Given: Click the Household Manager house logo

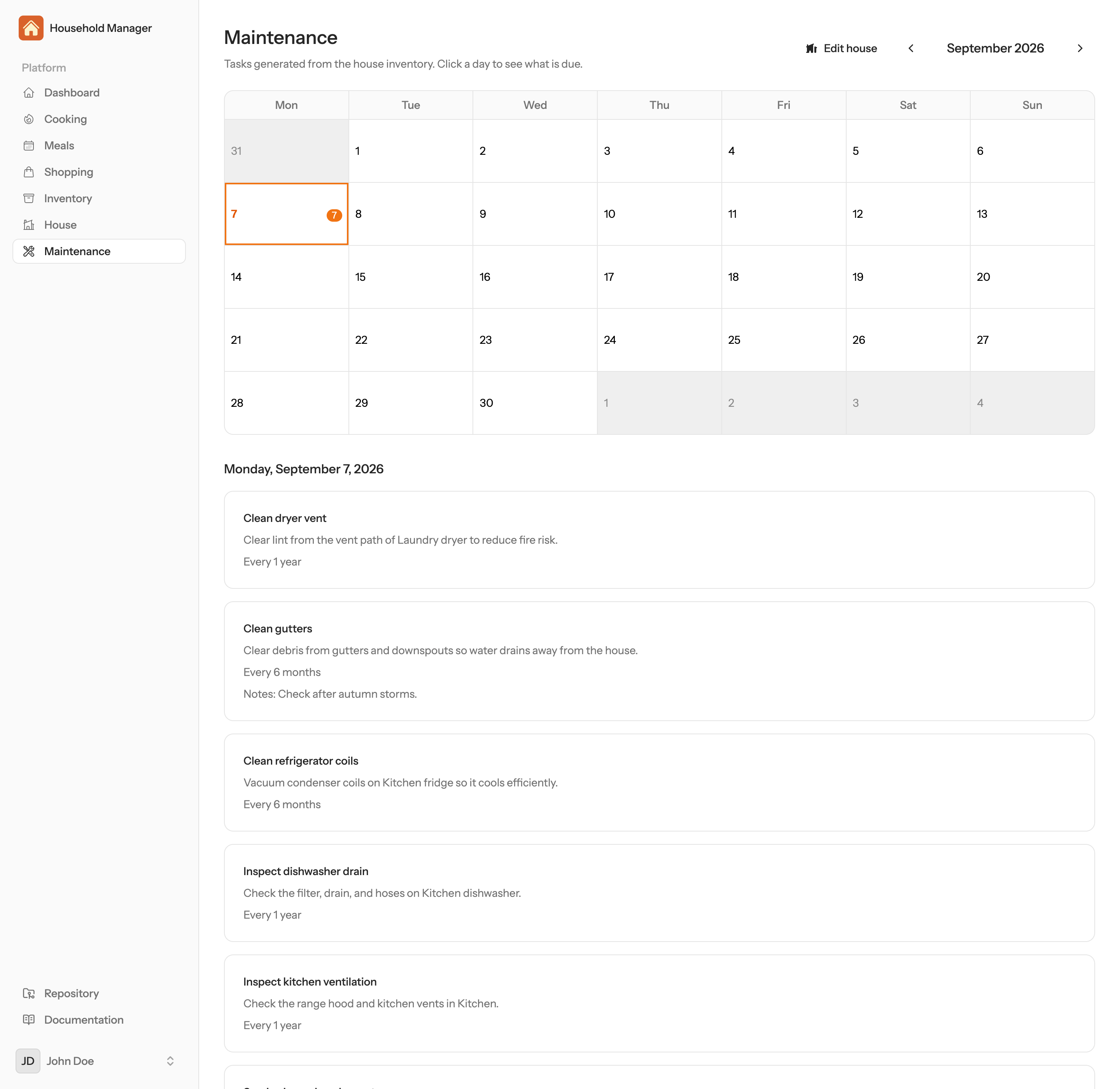Looking at the screenshot, I should (x=31, y=28).
